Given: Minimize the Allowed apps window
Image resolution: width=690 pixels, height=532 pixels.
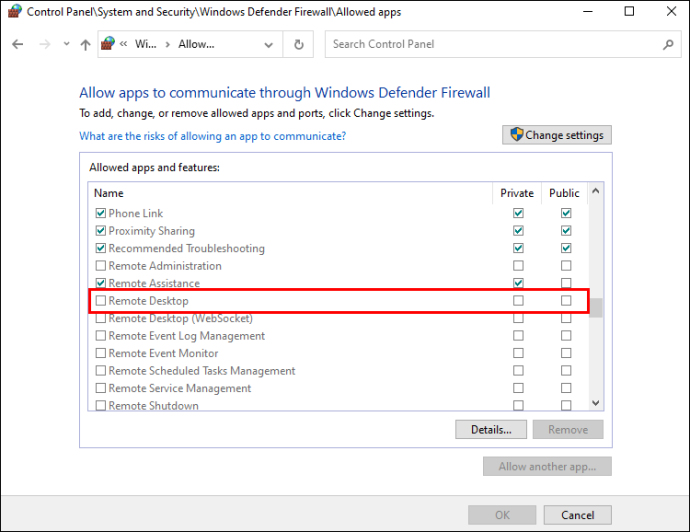Looking at the screenshot, I should [x=588, y=11].
